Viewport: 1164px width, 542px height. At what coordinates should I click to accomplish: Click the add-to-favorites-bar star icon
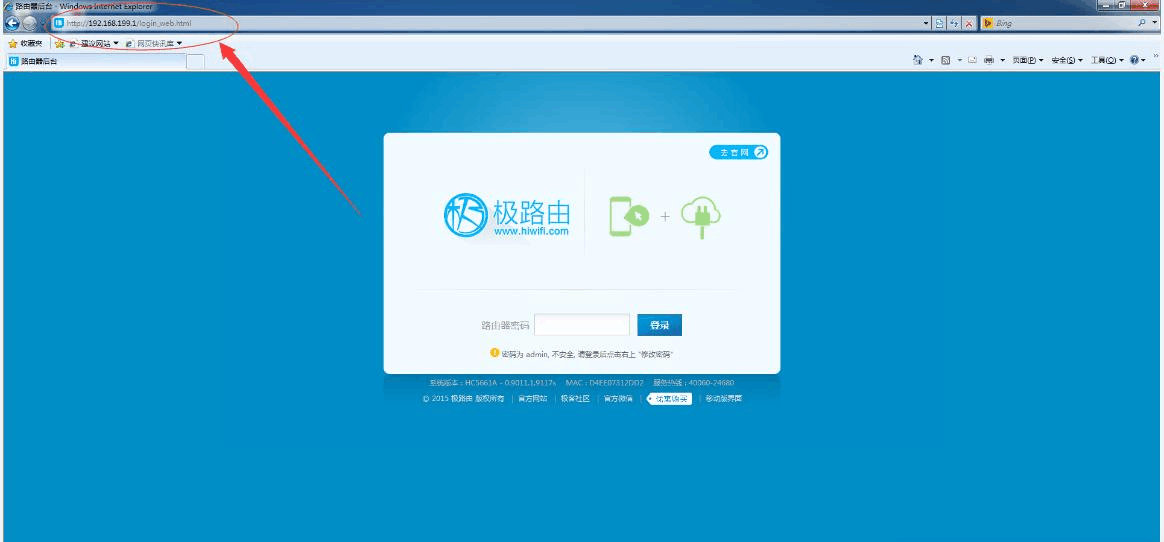60,44
